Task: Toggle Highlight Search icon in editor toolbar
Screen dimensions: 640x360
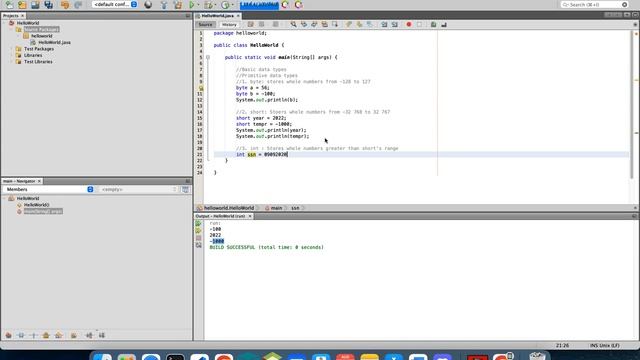Action: click(324, 24)
